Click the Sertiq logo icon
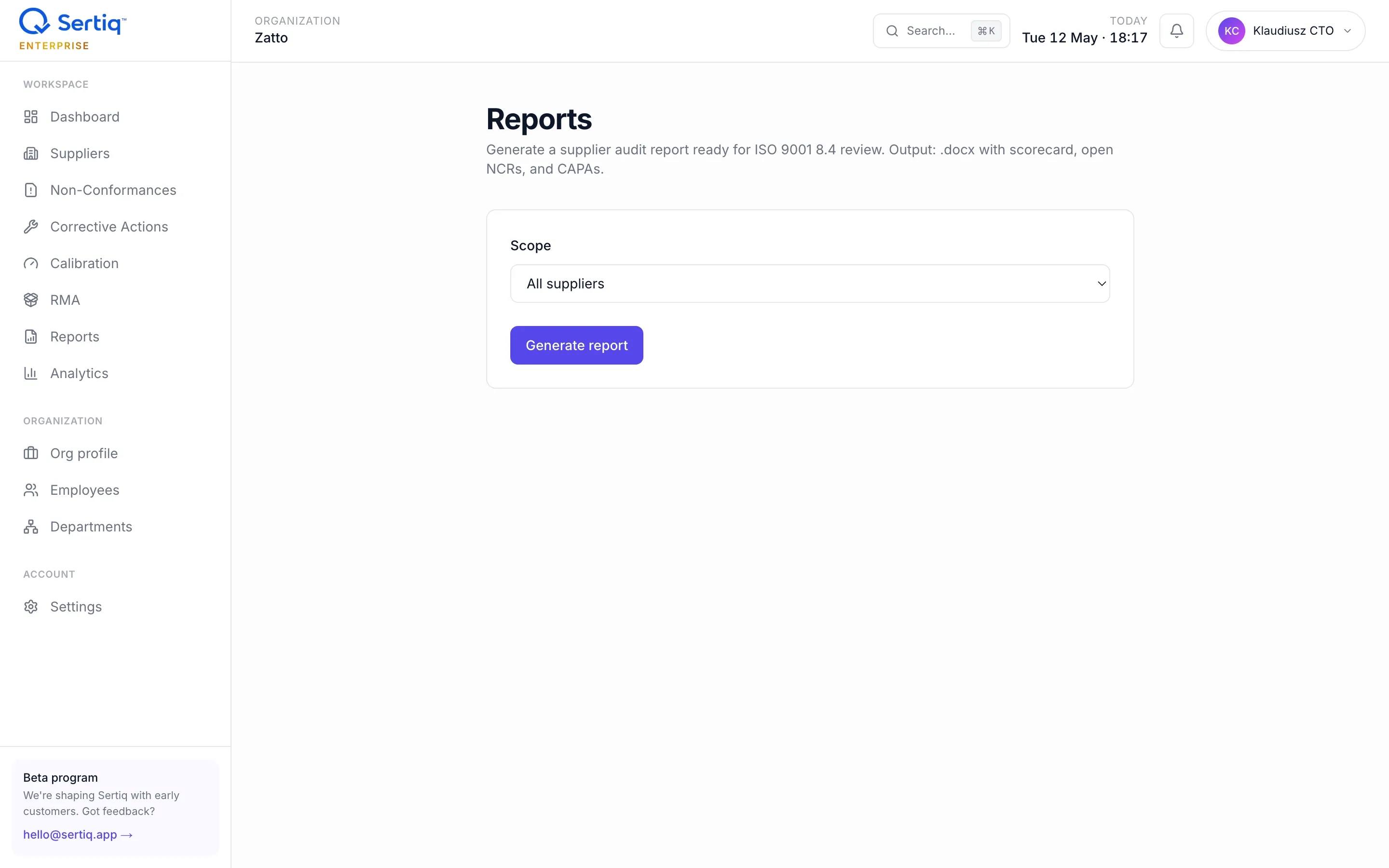This screenshot has height=868, width=1389. (35, 22)
